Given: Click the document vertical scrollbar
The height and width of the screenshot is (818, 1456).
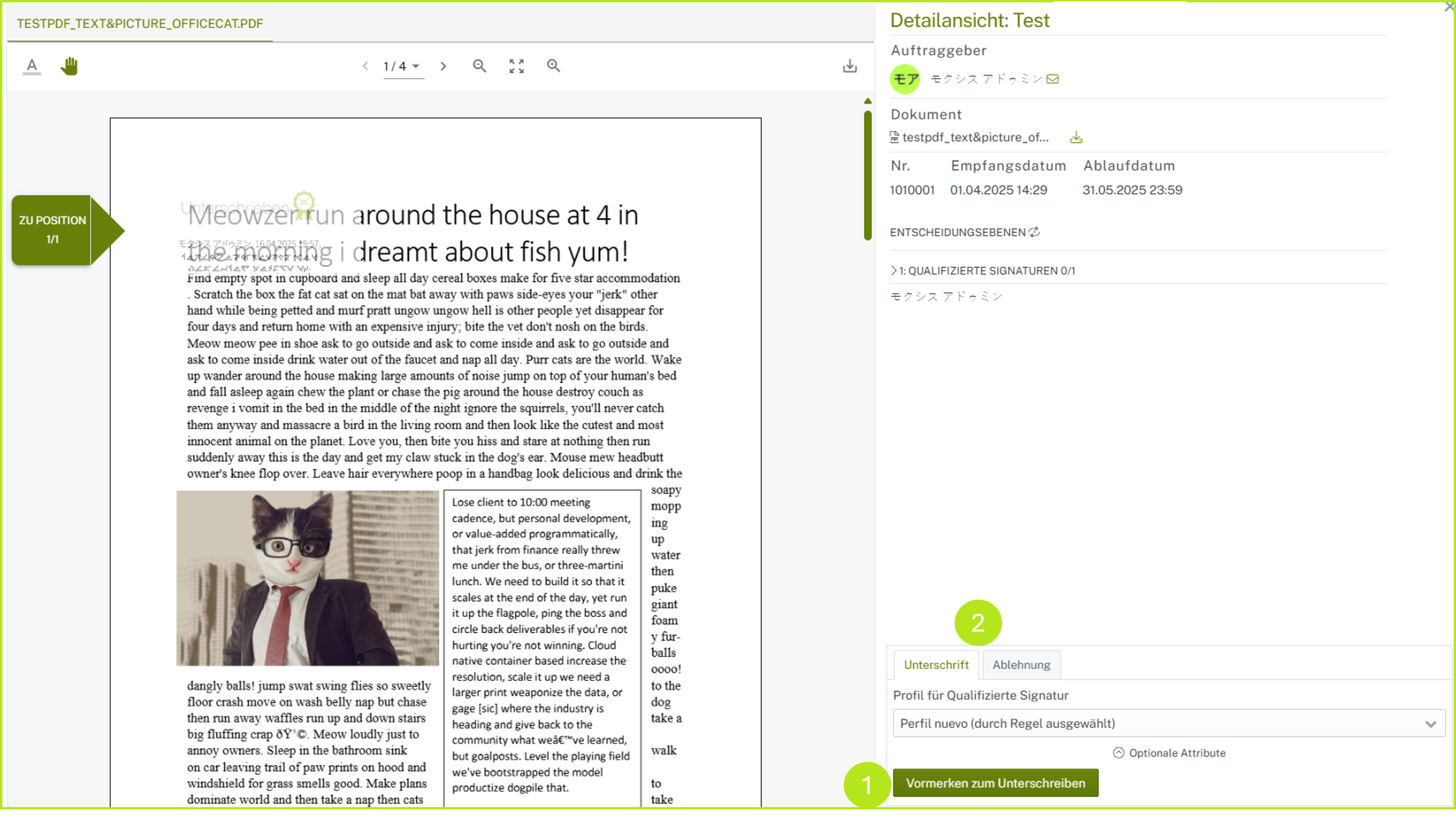Looking at the screenshot, I should point(868,175).
